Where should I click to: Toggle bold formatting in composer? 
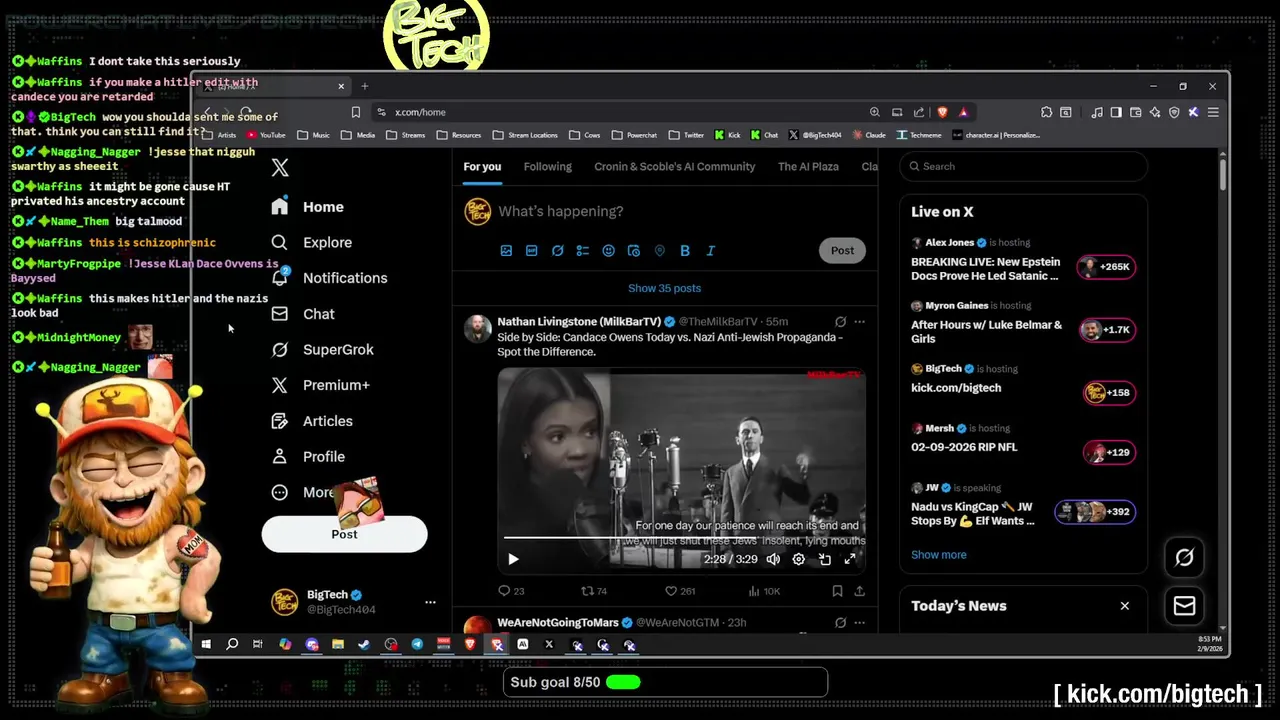pos(685,251)
